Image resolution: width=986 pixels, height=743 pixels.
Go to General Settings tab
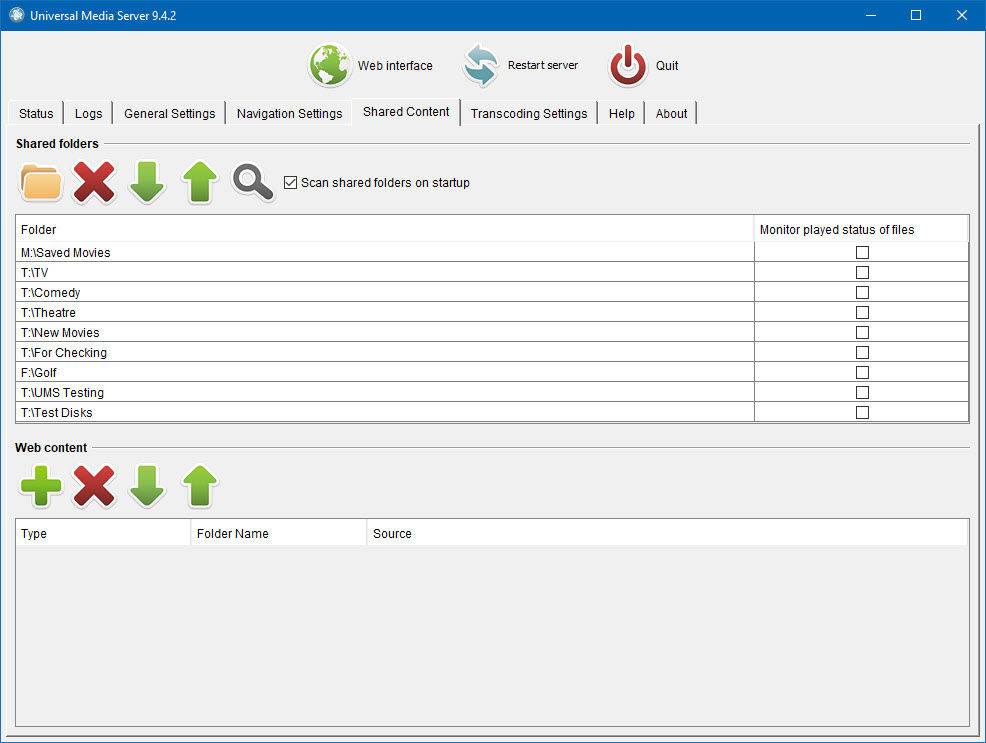pyautogui.click(x=169, y=113)
